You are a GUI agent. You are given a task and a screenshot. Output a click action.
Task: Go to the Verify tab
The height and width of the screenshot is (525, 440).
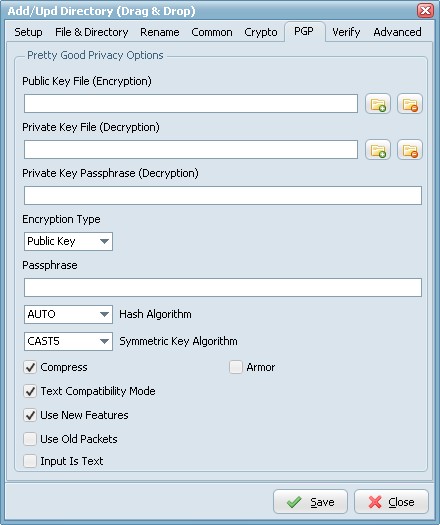coord(346,32)
